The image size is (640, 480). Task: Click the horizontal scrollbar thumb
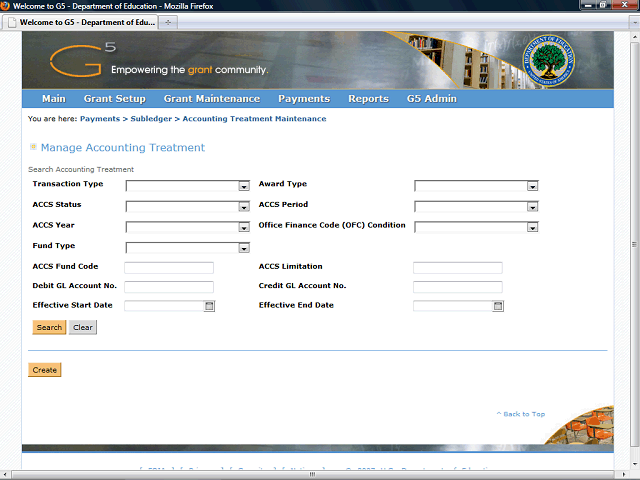pos(313,474)
